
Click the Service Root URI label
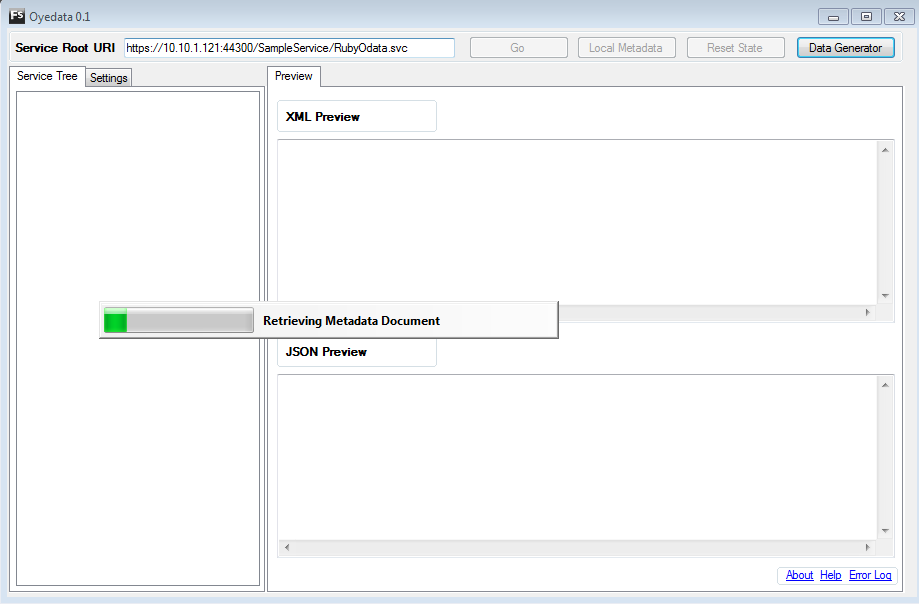(65, 48)
